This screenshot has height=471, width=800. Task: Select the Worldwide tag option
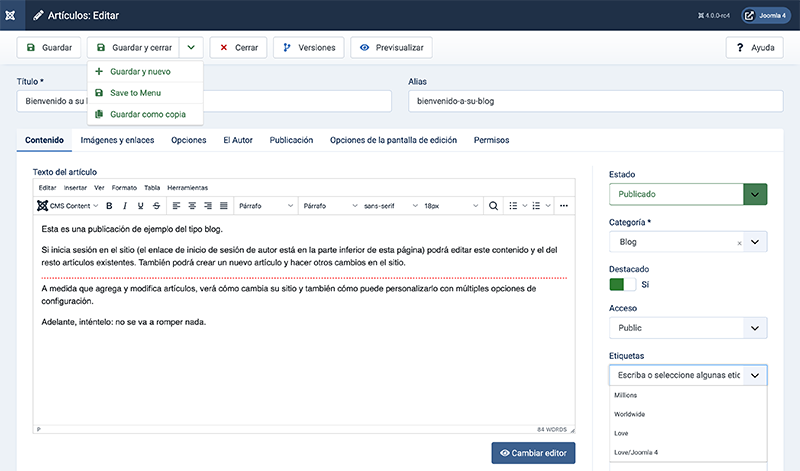pos(631,414)
